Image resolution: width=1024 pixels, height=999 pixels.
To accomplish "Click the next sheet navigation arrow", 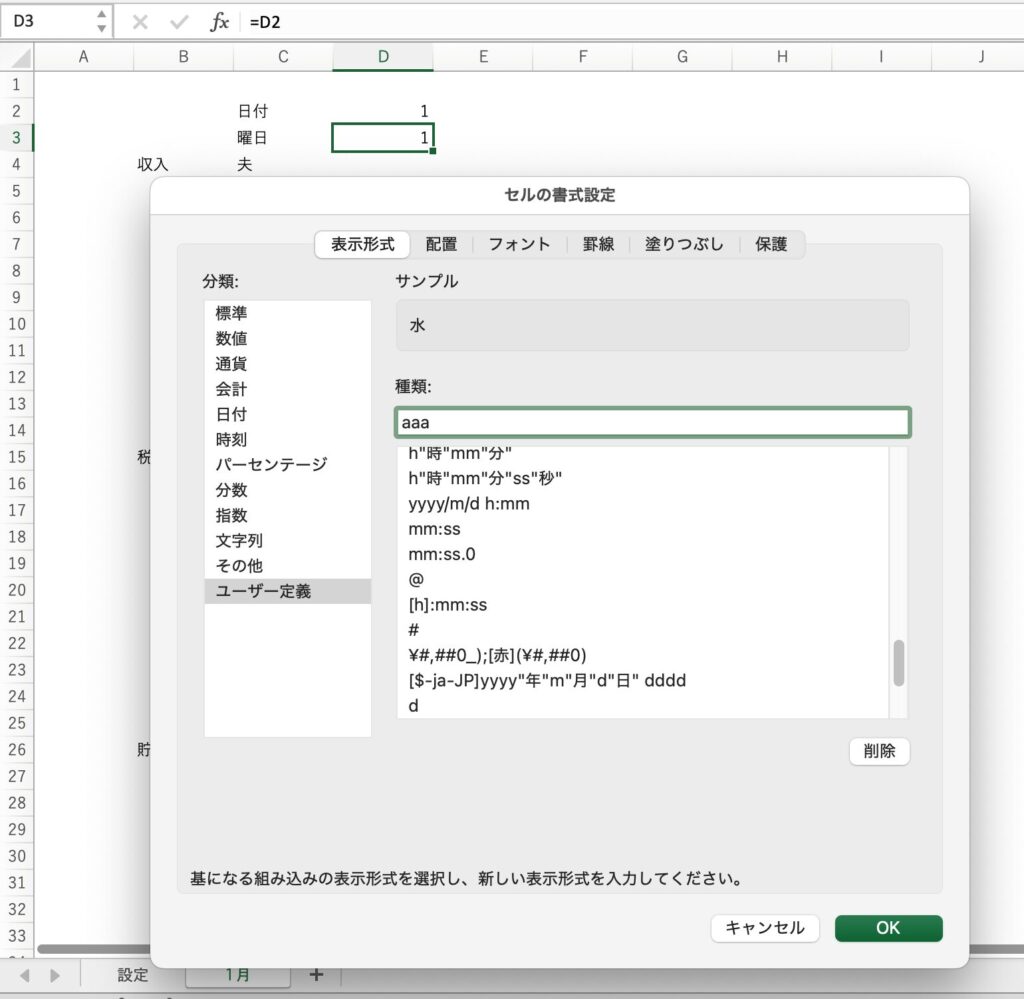I will pos(54,975).
